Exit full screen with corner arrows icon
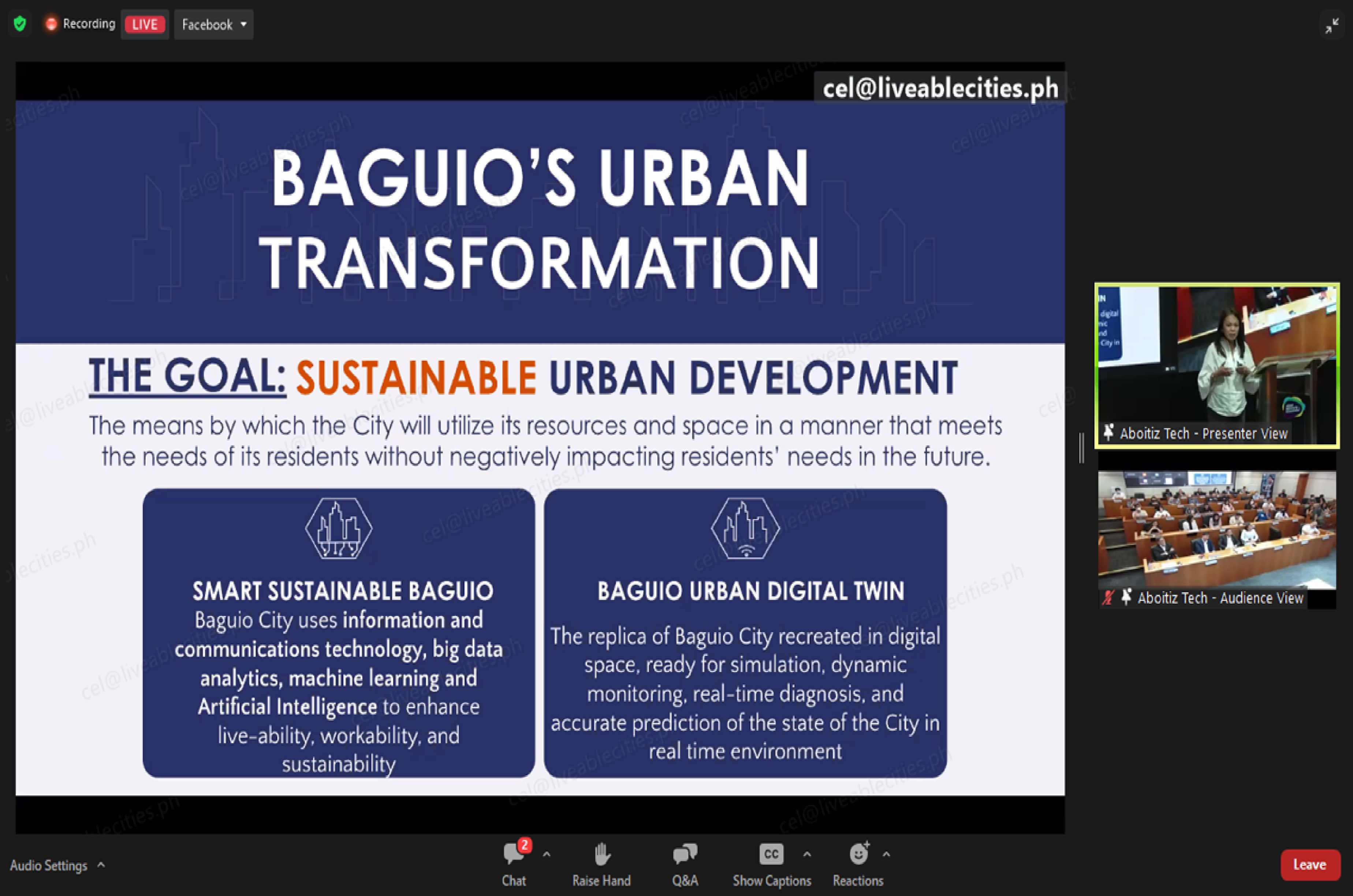This screenshot has width=1353, height=896. [x=1332, y=26]
